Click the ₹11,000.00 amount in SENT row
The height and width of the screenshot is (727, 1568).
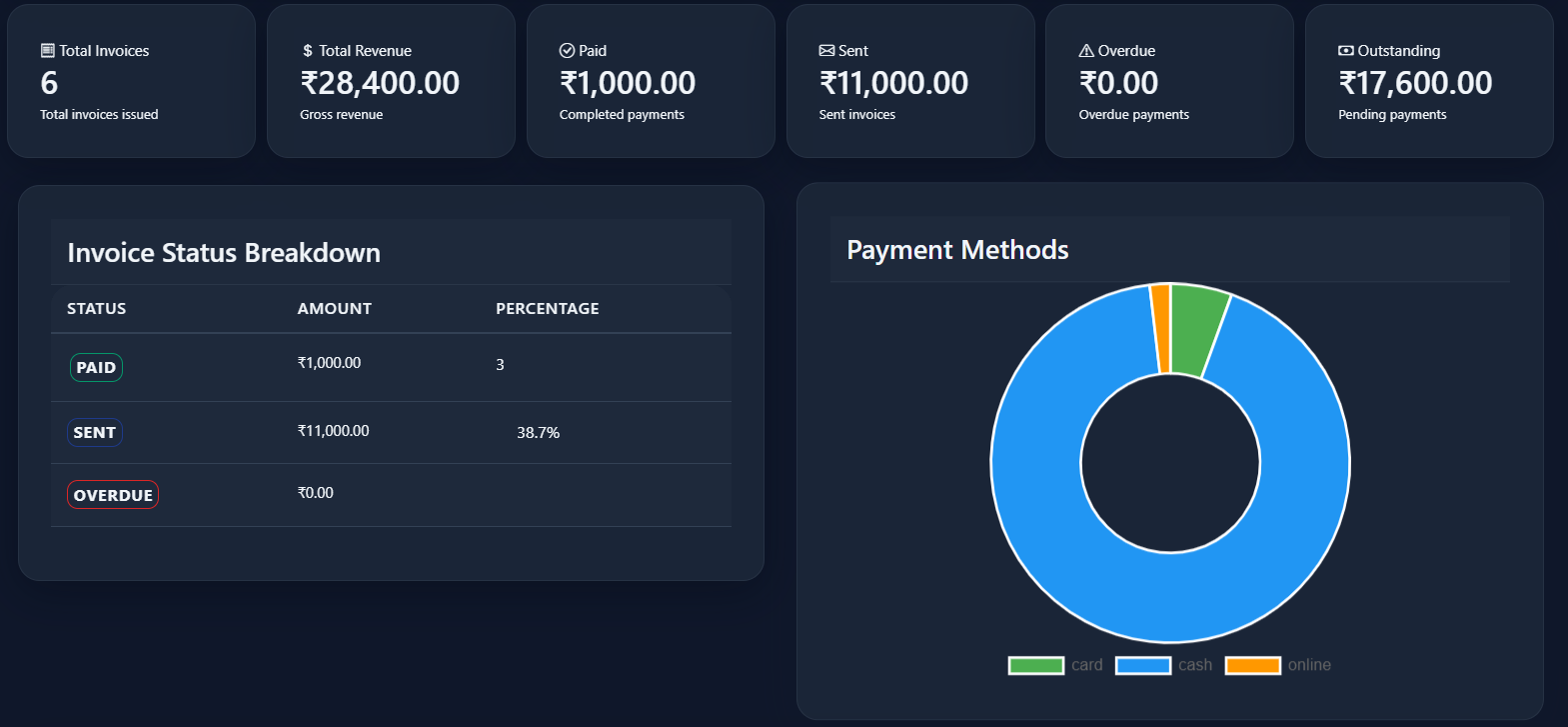pyautogui.click(x=333, y=431)
